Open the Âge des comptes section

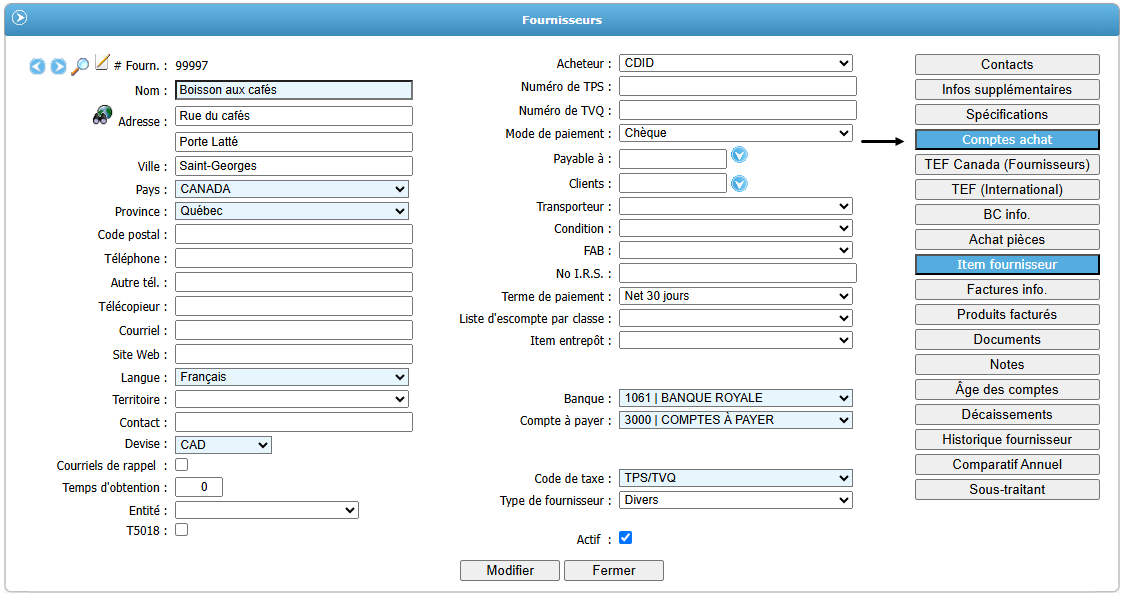coord(1007,390)
